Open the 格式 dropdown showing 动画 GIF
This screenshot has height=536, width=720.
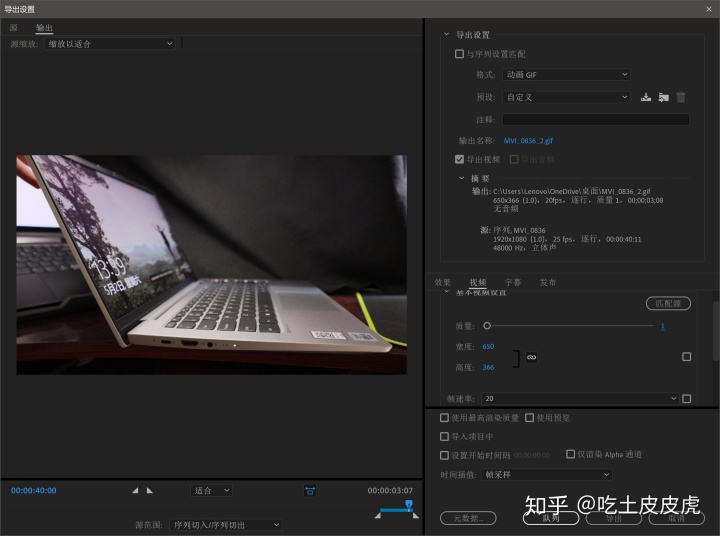[566, 74]
